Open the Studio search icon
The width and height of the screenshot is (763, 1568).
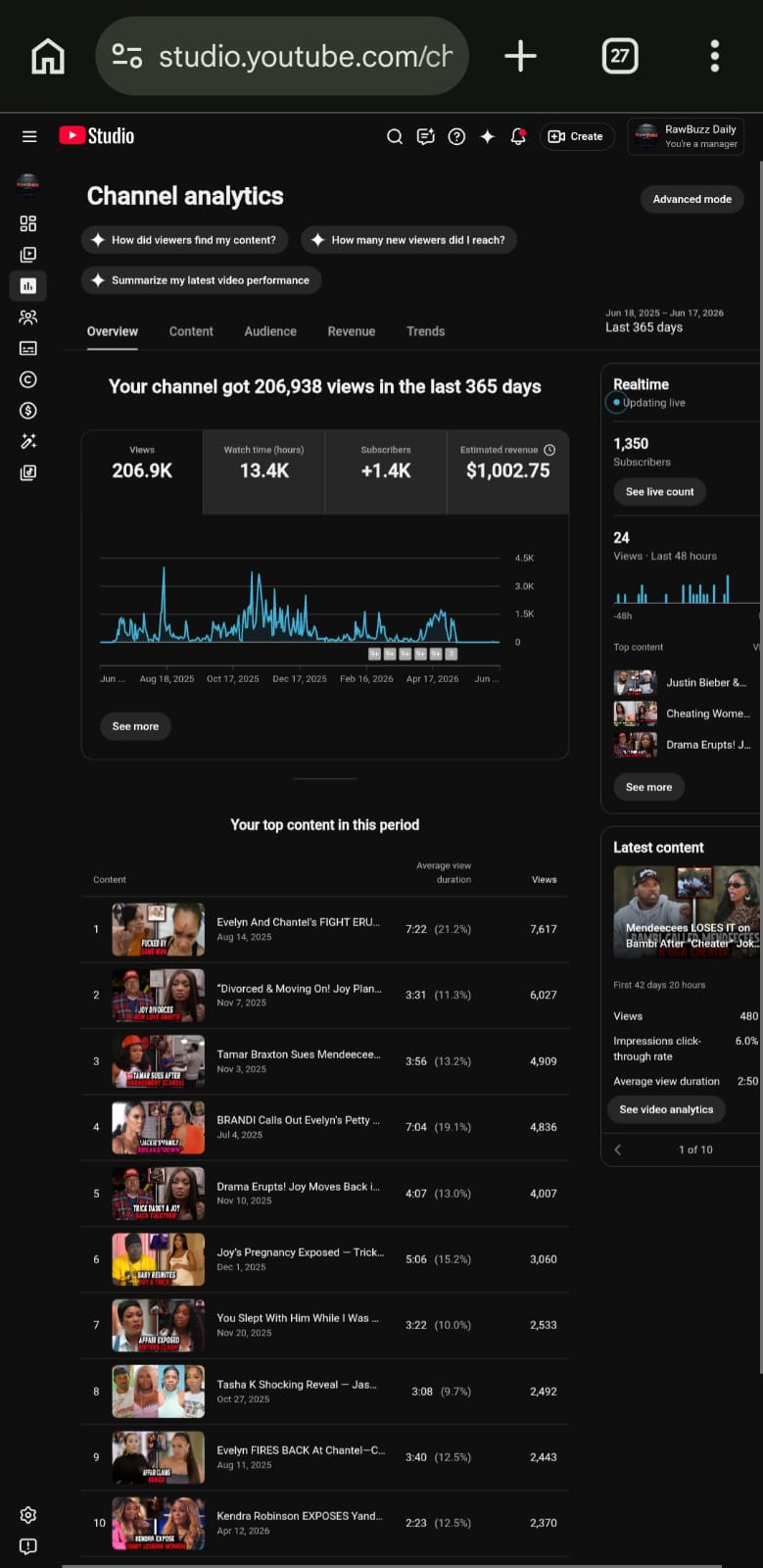click(395, 136)
